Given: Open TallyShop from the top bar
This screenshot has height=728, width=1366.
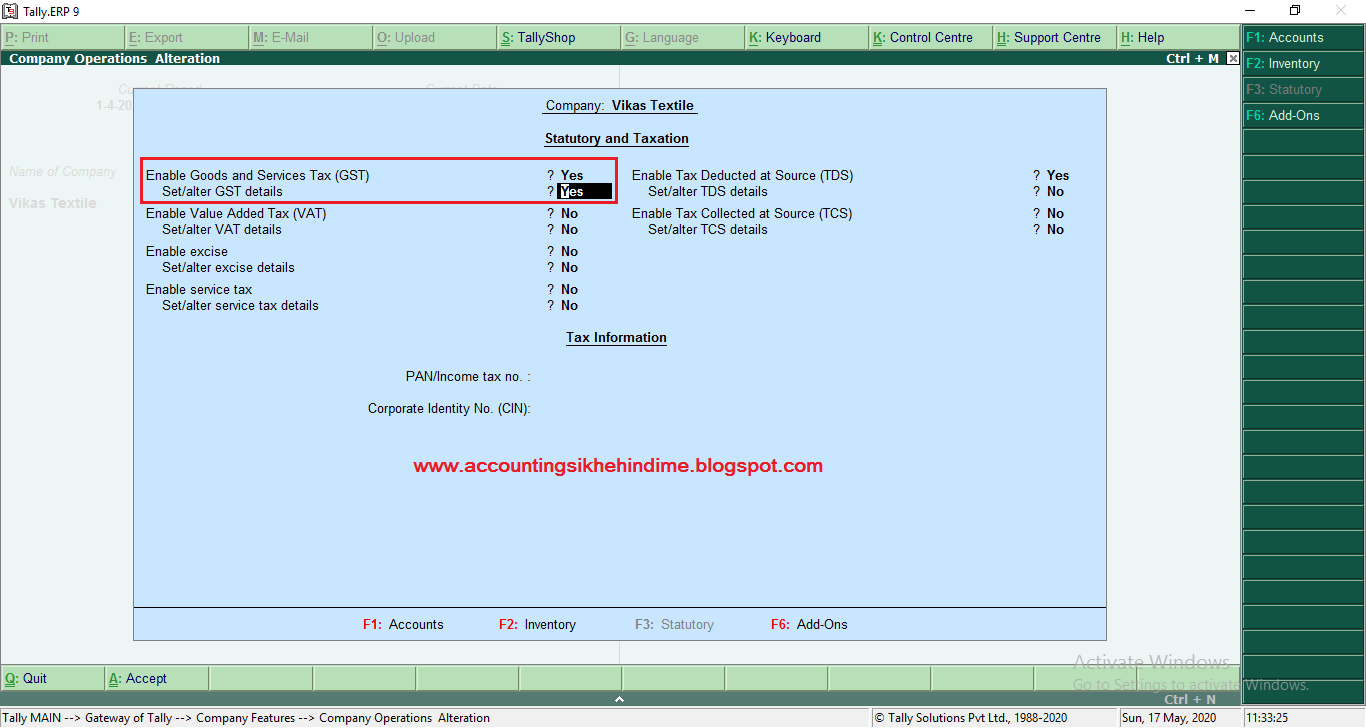Looking at the screenshot, I should (x=558, y=37).
